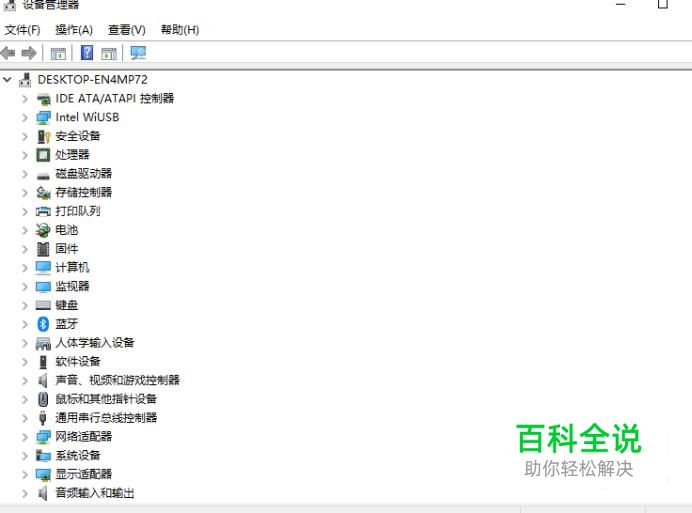Open the 操作(A) menu
The height and width of the screenshot is (513, 692).
(74, 30)
